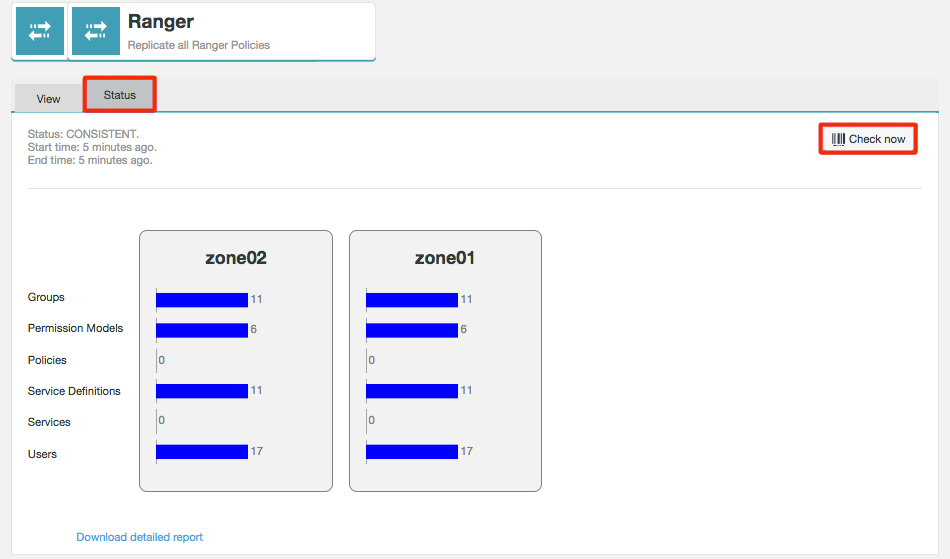Download the detailed report
Viewport: 950px width, 559px height.
[139, 537]
